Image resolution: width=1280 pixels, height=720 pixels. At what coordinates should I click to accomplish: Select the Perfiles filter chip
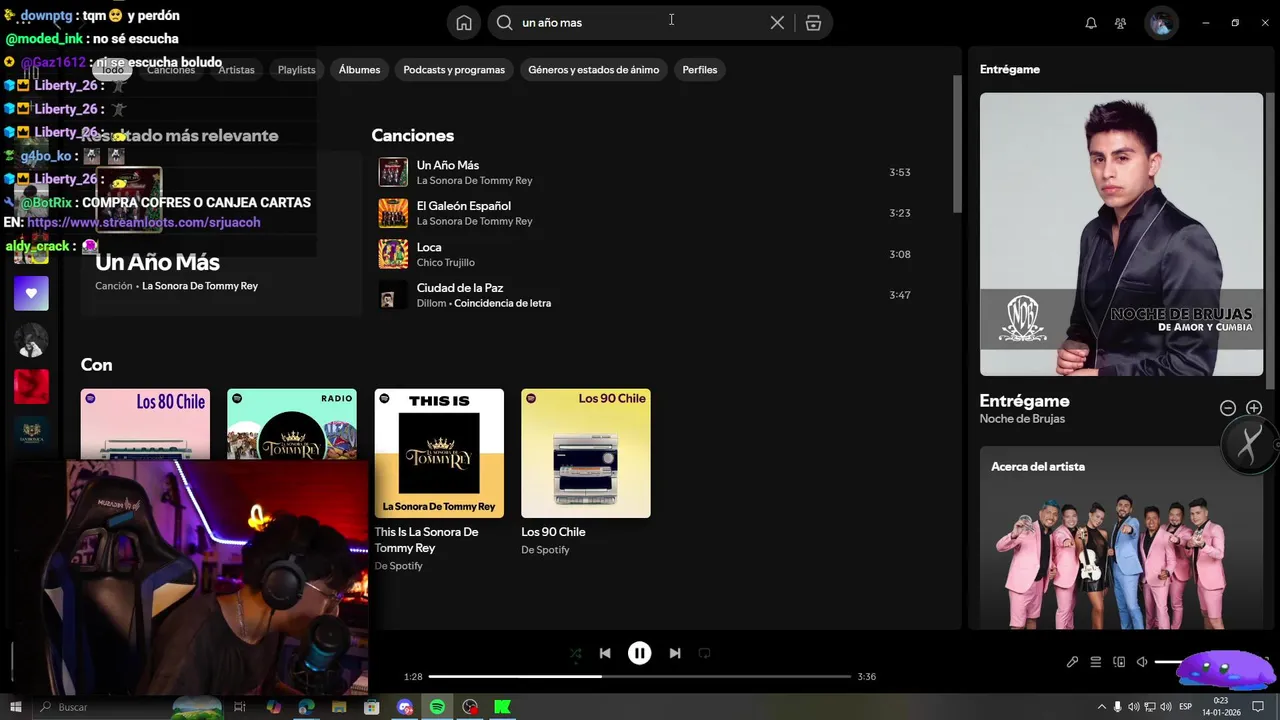tap(700, 70)
